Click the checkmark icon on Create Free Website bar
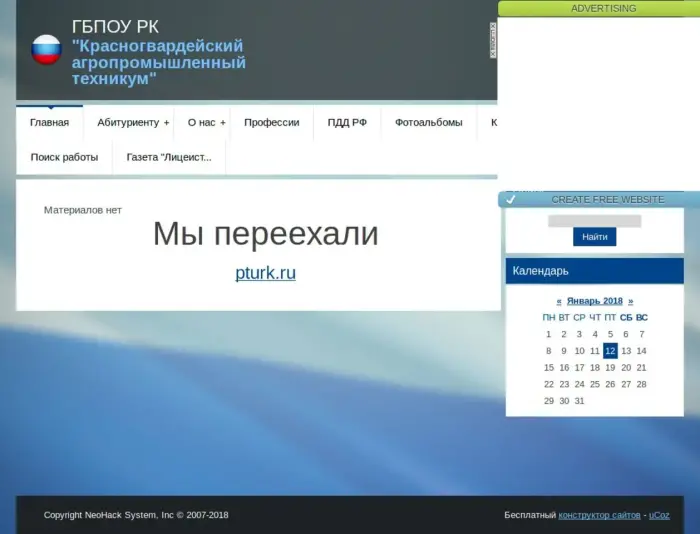700x534 pixels. (510, 199)
